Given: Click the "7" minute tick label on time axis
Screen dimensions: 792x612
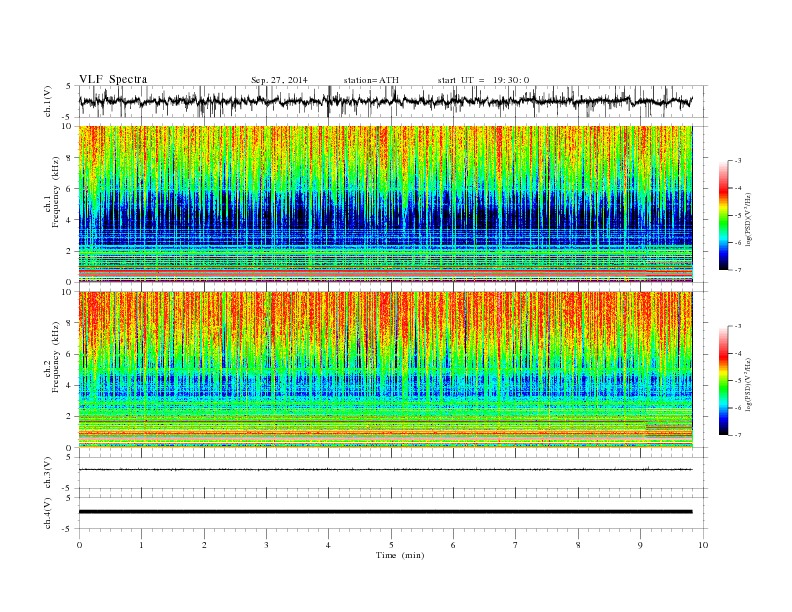Looking at the screenshot, I should coord(516,545).
